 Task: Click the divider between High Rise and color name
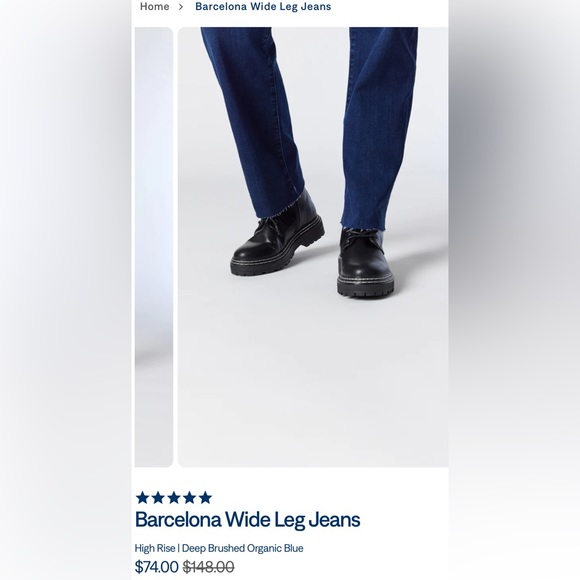coord(178,548)
